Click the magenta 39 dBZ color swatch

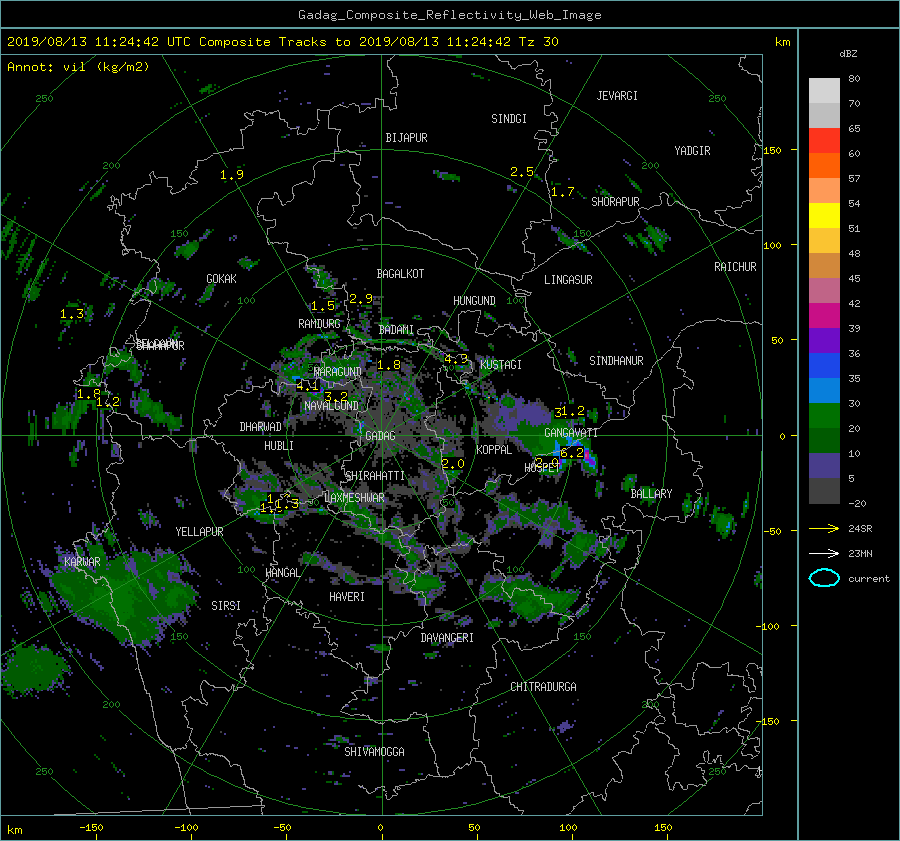tap(824, 315)
